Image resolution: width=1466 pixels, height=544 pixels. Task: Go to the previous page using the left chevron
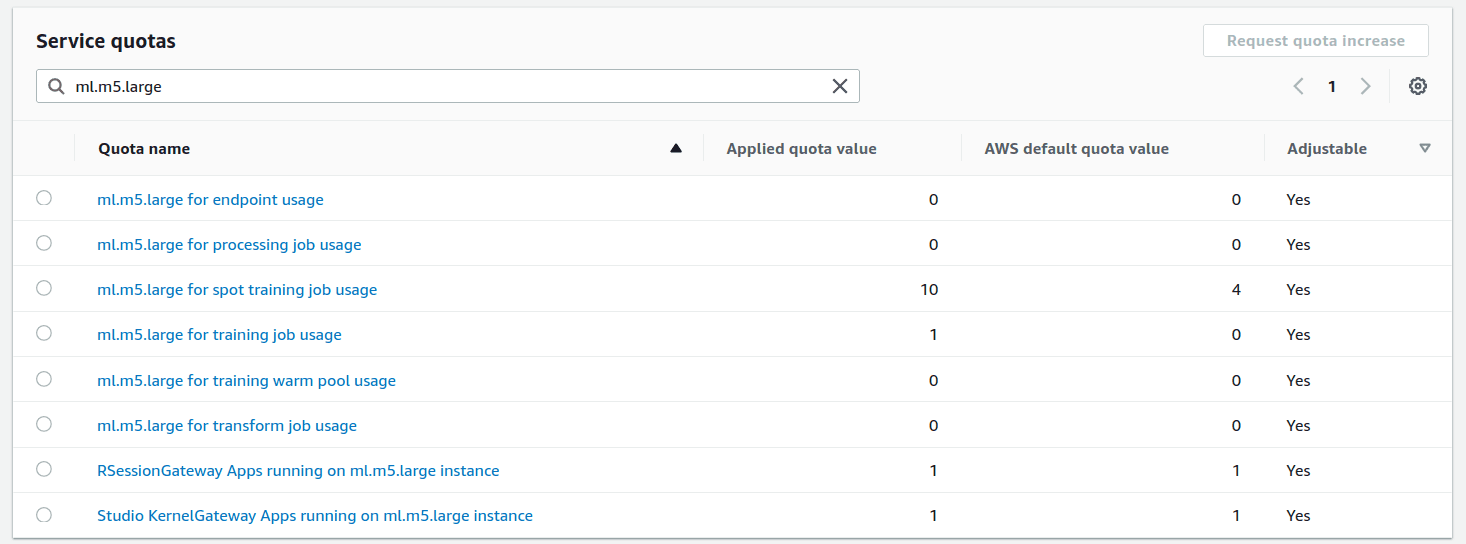(1298, 86)
